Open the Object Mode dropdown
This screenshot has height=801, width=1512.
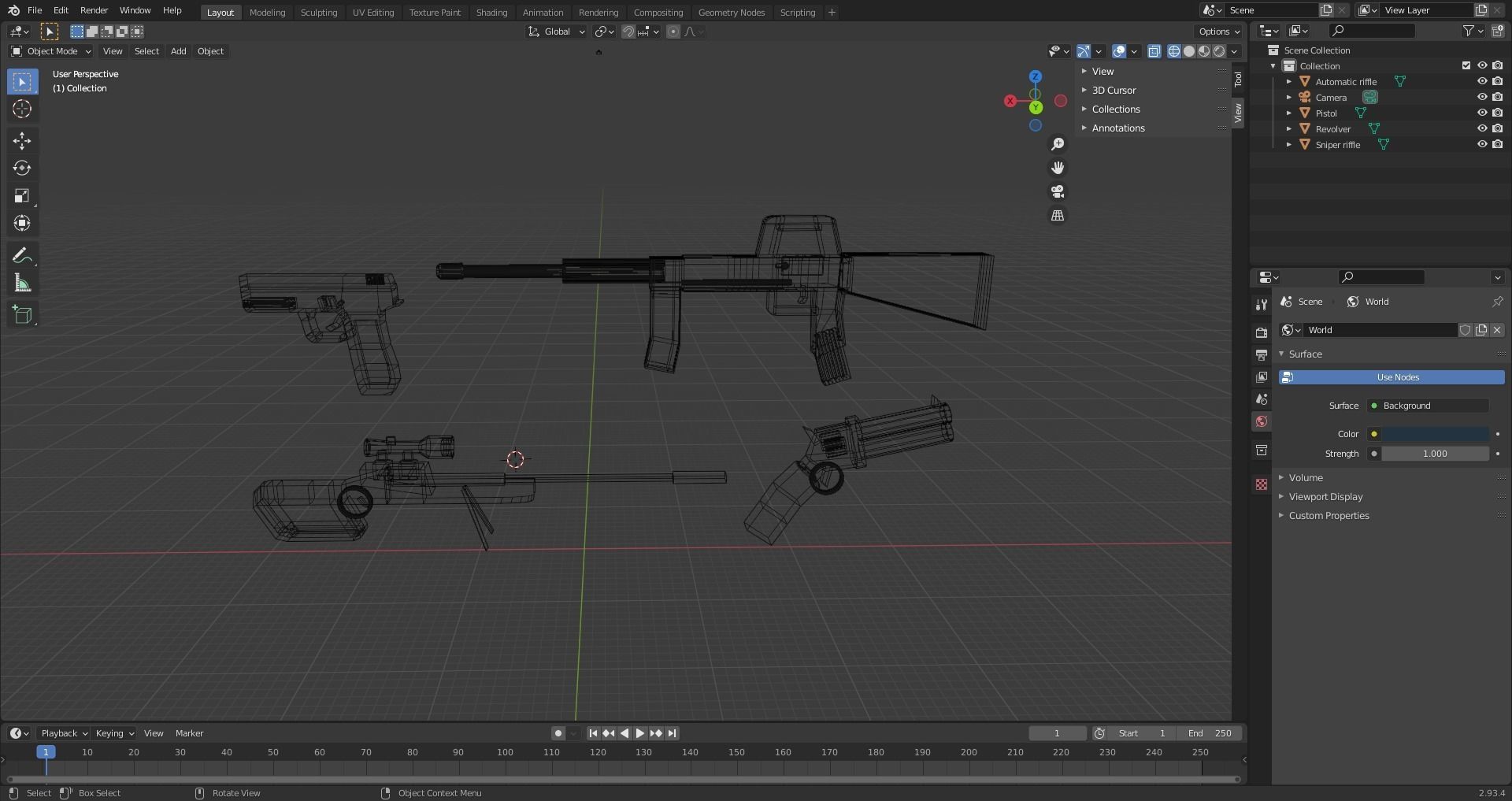tap(51, 51)
